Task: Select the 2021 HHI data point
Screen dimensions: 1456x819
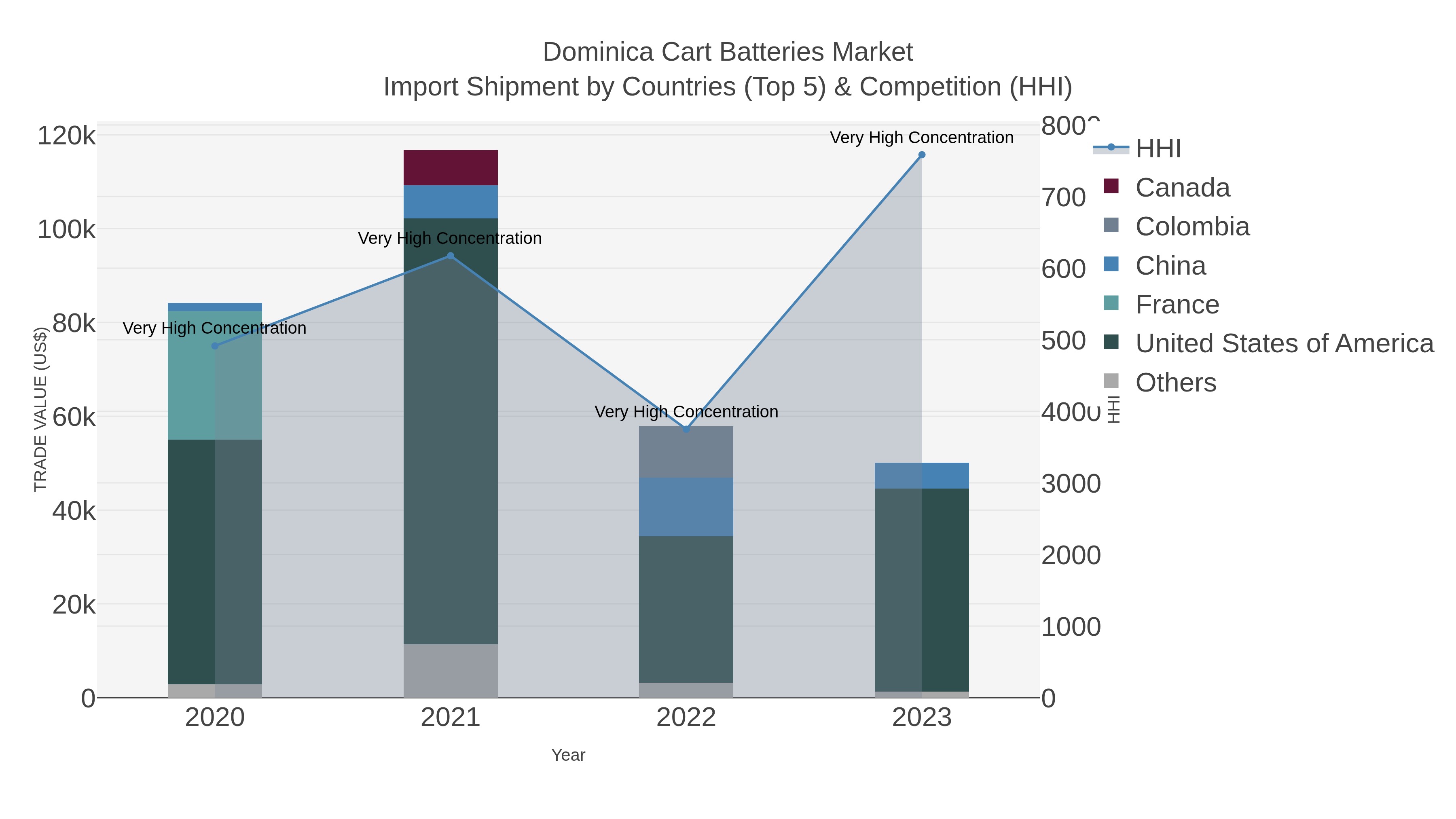Action: pyautogui.click(x=451, y=256)
